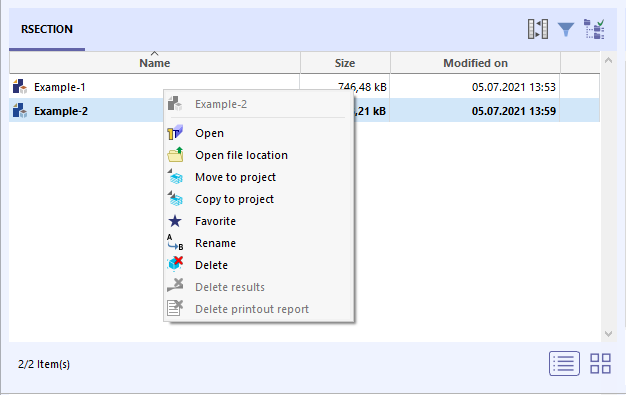This screenshot has width=626, height=395.
Task: Click the scrollbar down arrow
Action: click(x=608, y=333)
